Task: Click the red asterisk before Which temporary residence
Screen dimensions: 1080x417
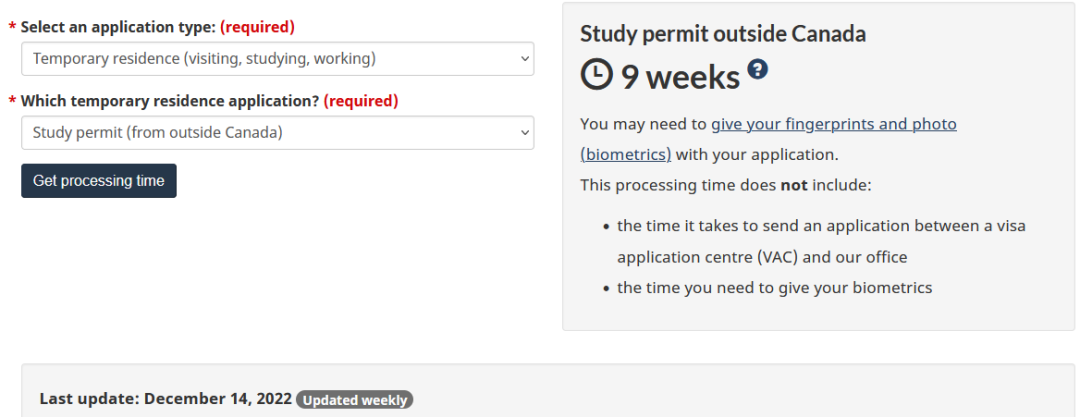Action: (11, 102)
